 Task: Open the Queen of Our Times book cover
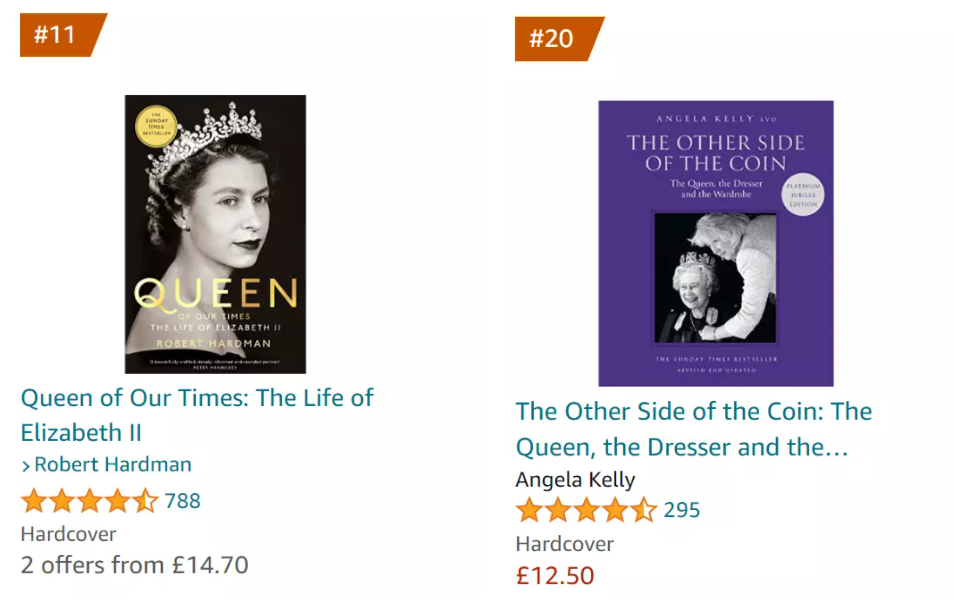pyautogui.click(x=215, y=235)
